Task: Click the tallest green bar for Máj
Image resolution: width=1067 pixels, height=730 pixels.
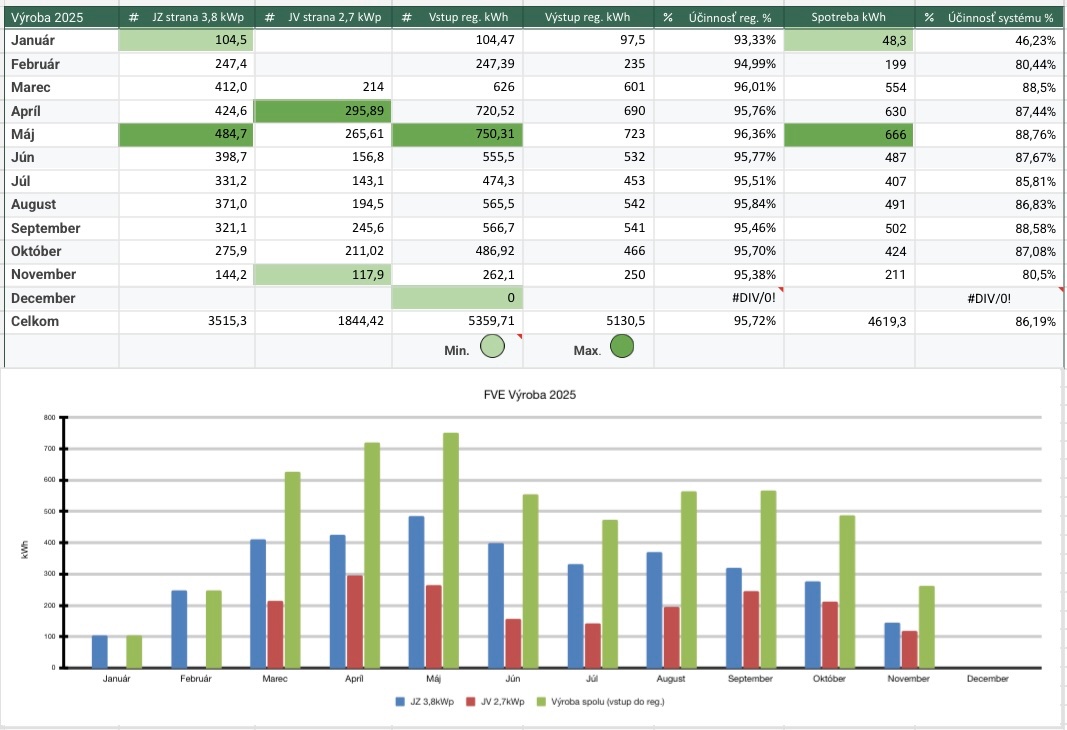Action: click(451, 550)
